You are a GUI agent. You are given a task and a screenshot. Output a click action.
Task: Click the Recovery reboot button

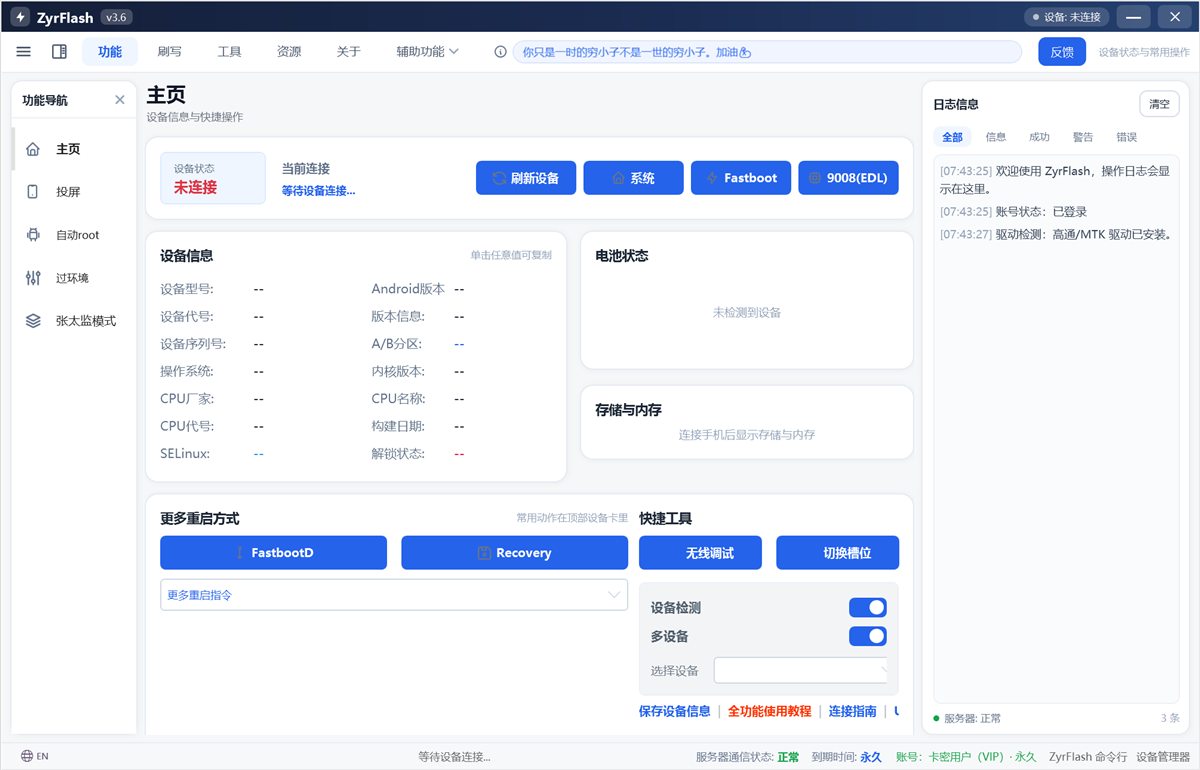(x=514, y=552)
